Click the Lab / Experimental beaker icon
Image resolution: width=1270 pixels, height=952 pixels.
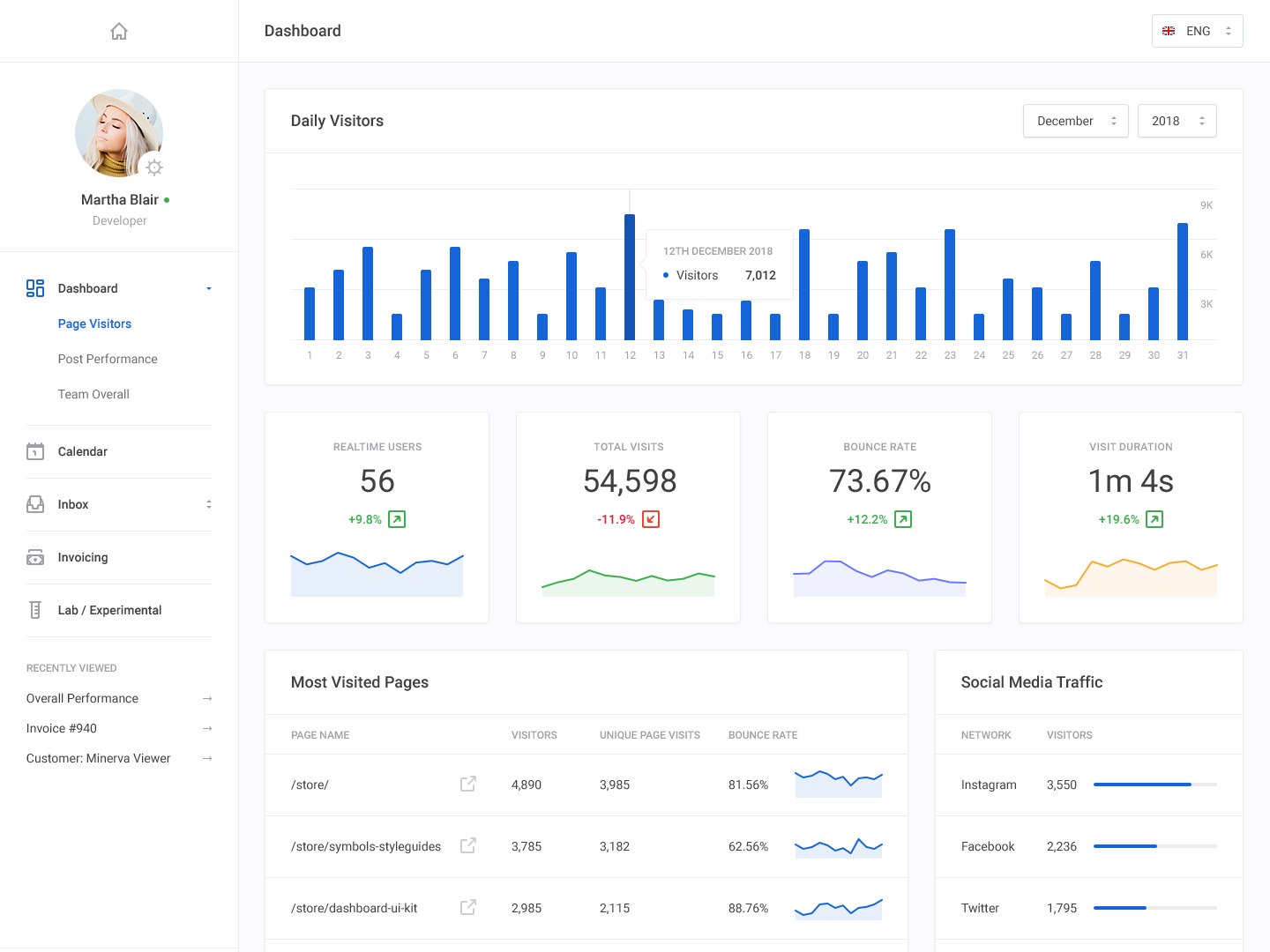tap(35, 610)
